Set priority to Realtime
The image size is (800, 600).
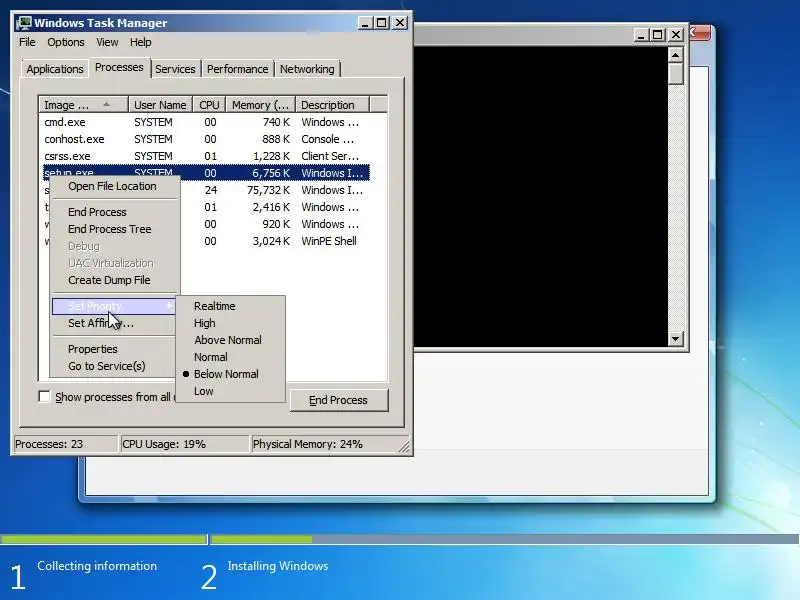coord(230,306)
